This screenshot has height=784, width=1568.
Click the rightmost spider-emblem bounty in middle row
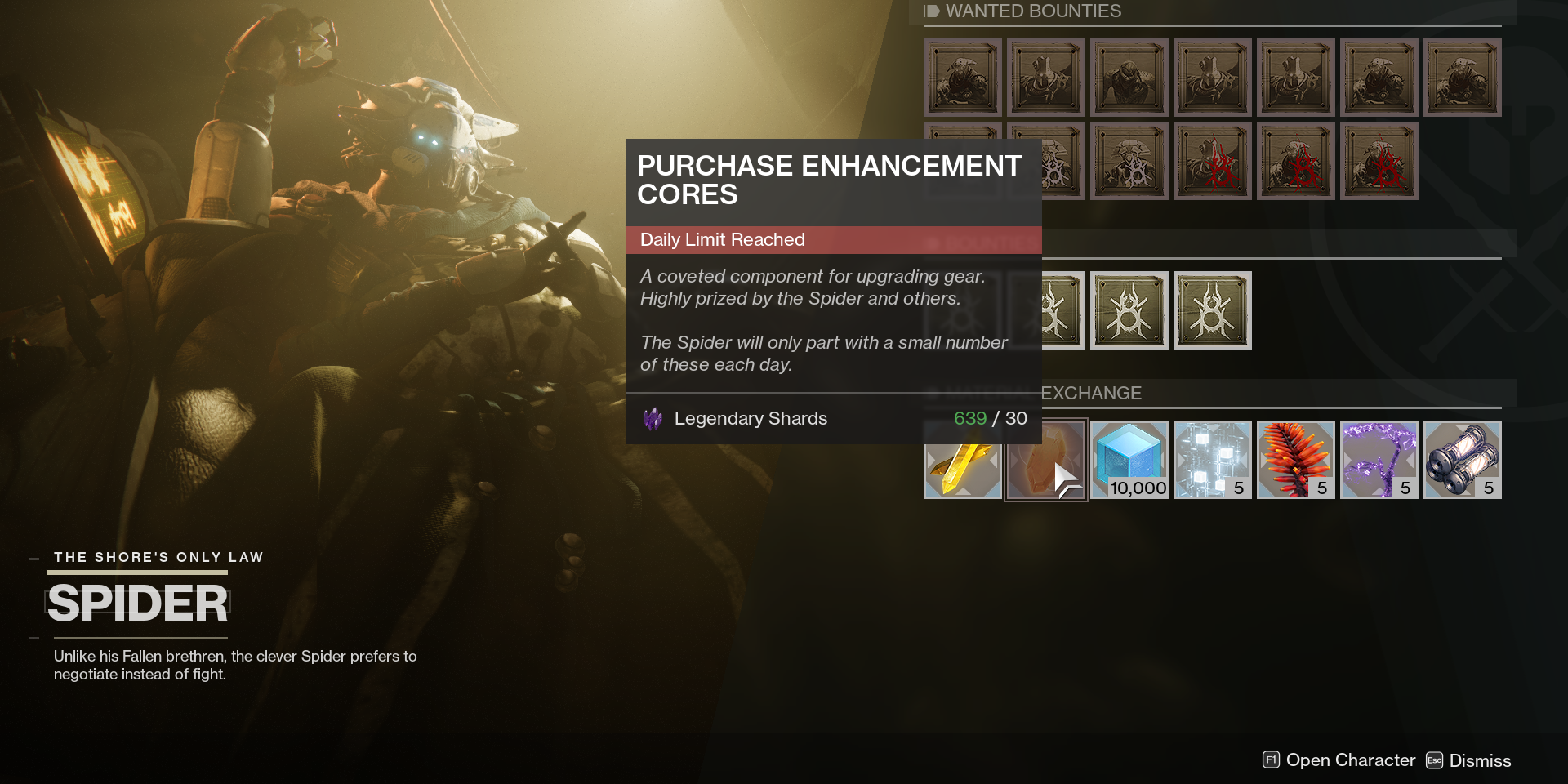coord(1213,310)
